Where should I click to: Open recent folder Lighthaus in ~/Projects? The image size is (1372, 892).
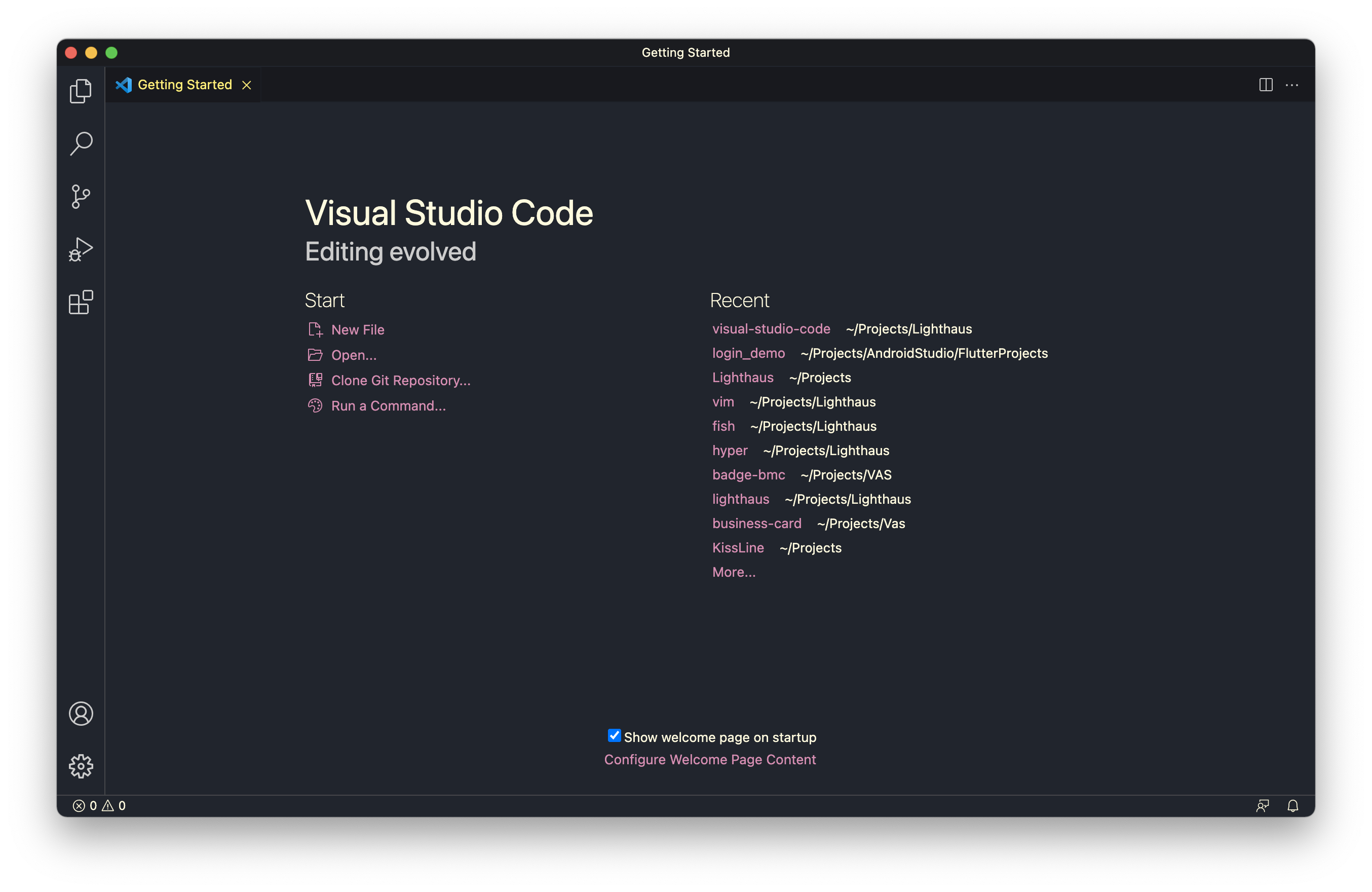[x=743, y=378]
